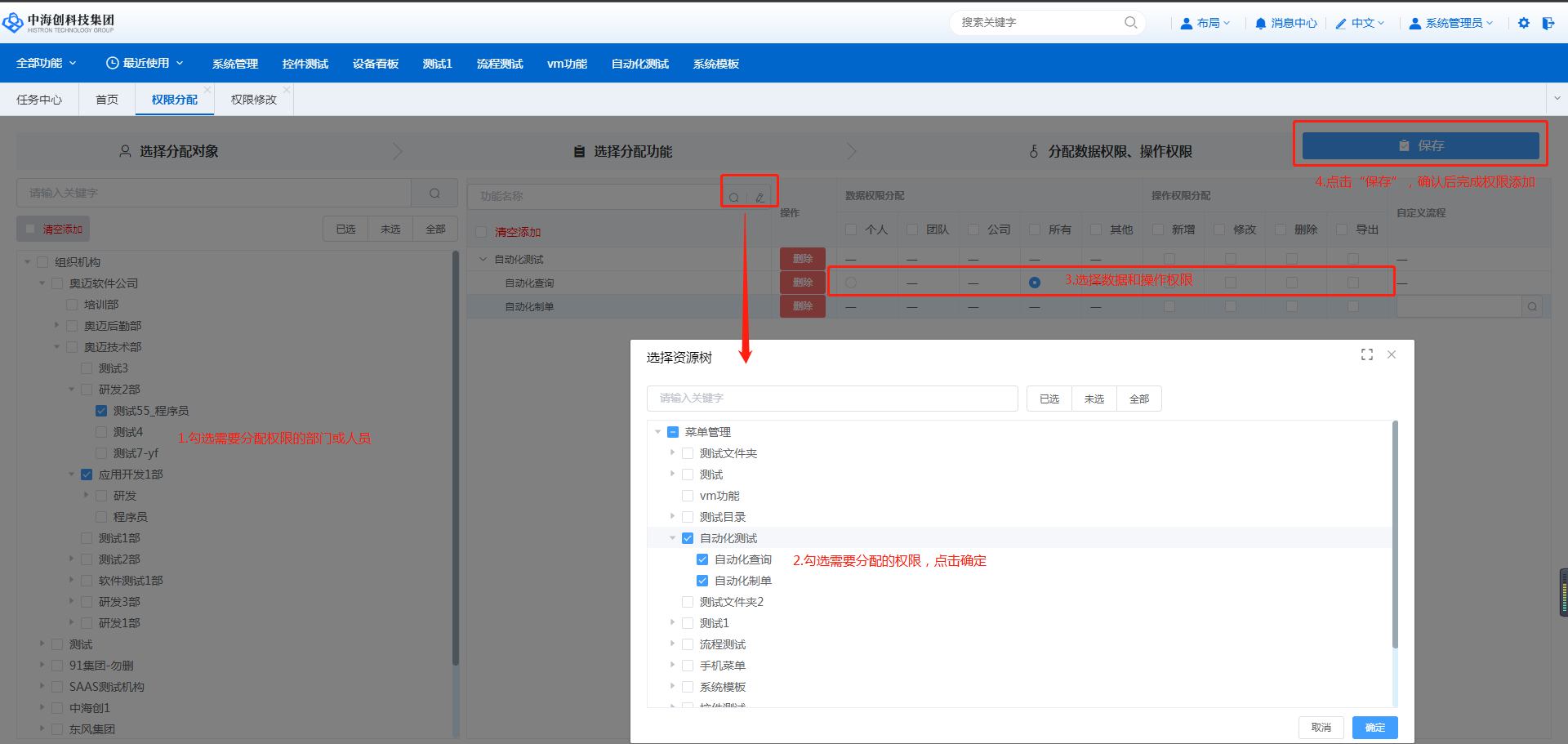Click the search magnifier in top search bar

tap(1130, 23)
